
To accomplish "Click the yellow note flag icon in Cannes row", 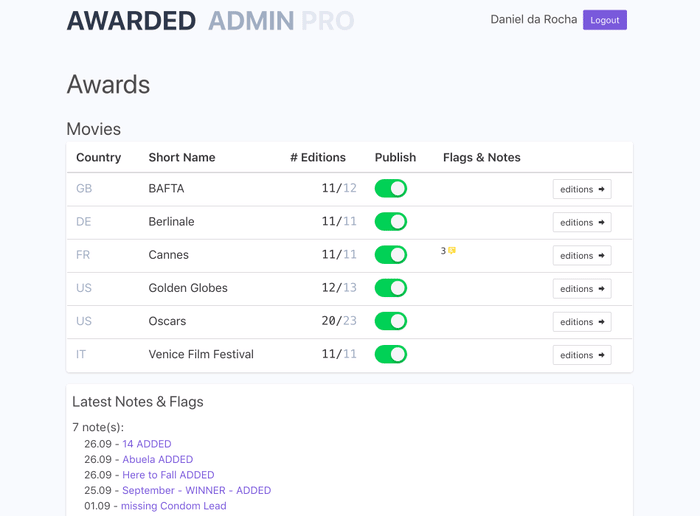I will [x=452, y=250].
